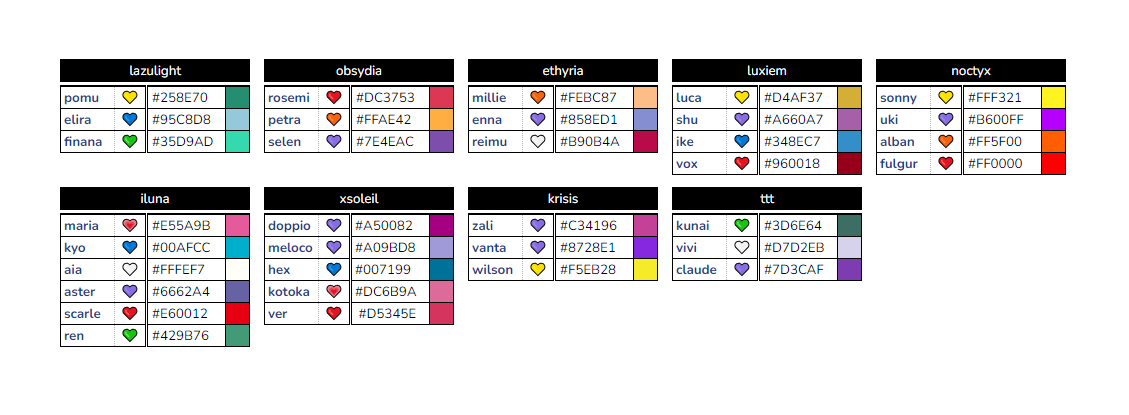Click the green heart beside kunai

pos(742,226)
